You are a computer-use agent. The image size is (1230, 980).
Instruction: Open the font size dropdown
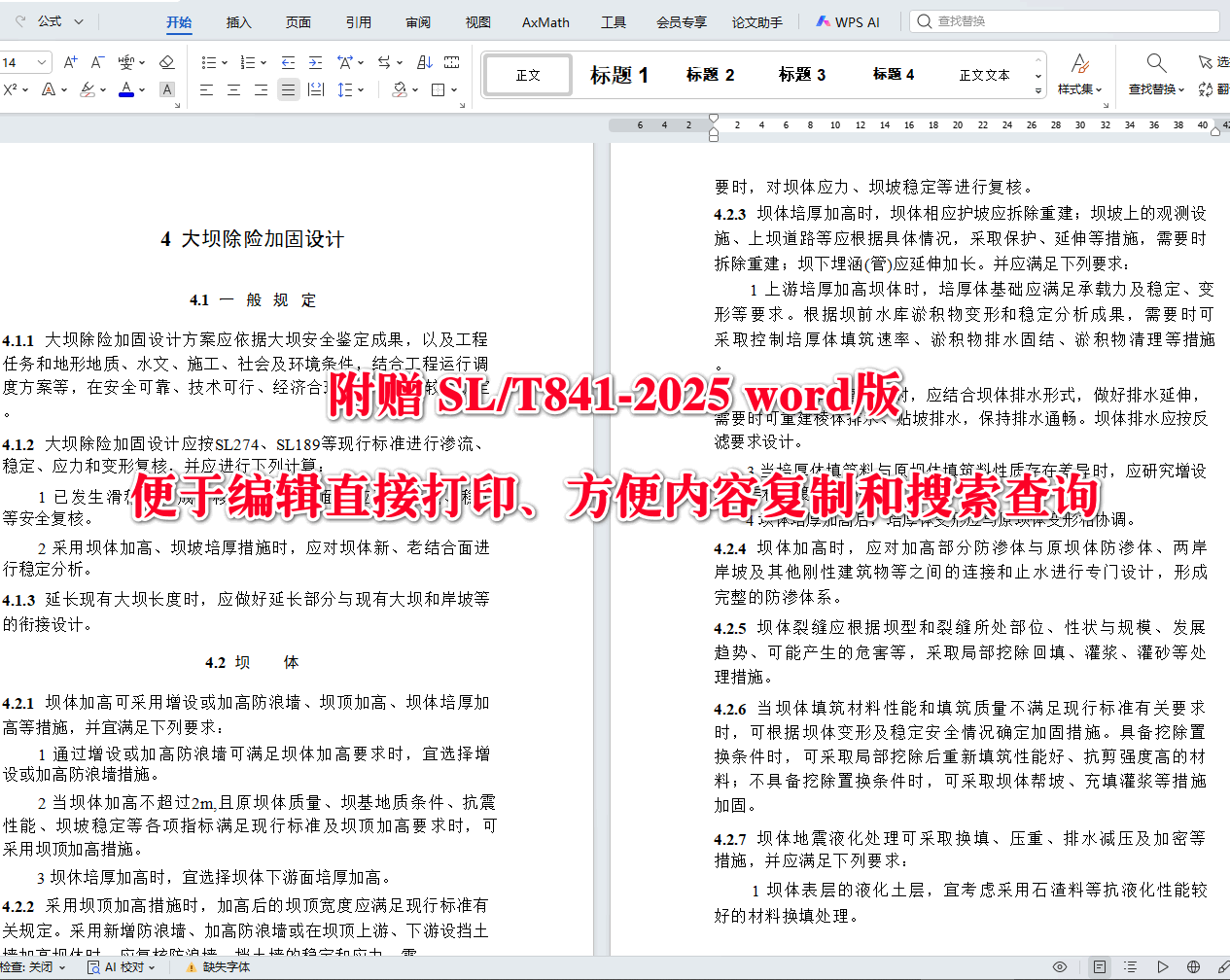pyautogui.click(x=44, y=62)
